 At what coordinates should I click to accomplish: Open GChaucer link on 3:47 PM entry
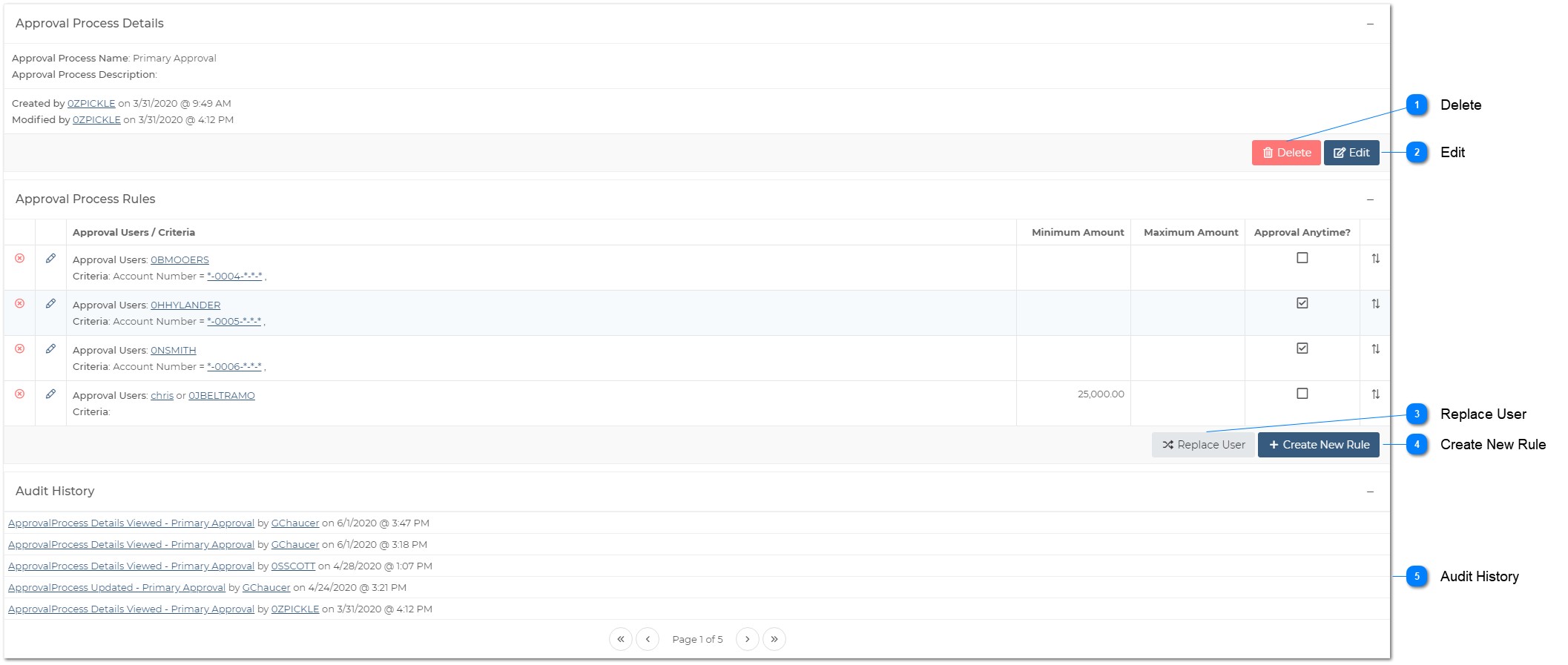coord(295,523)
